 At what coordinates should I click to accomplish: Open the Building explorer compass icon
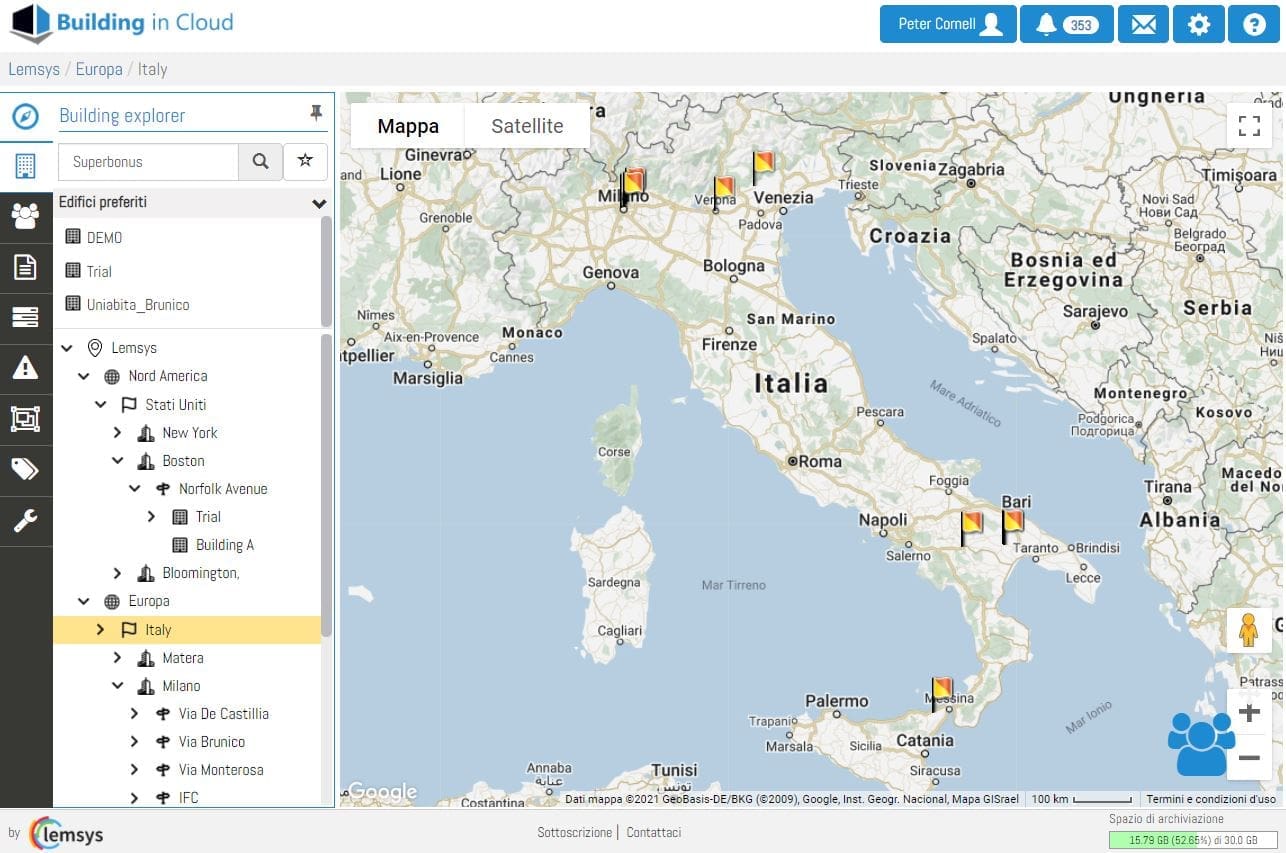pyautogui.click(x=26, y=116)
